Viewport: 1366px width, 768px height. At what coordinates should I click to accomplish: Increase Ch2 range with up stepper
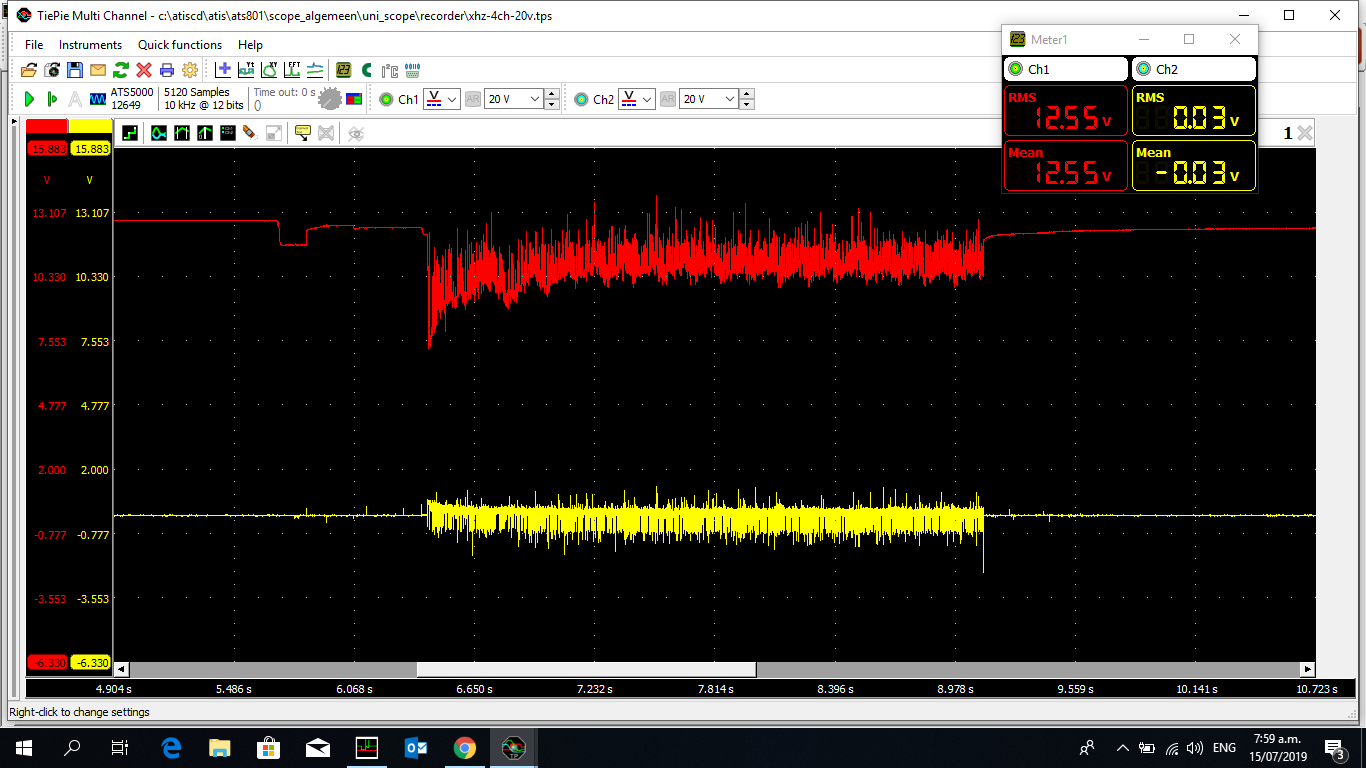click(746, 95)
